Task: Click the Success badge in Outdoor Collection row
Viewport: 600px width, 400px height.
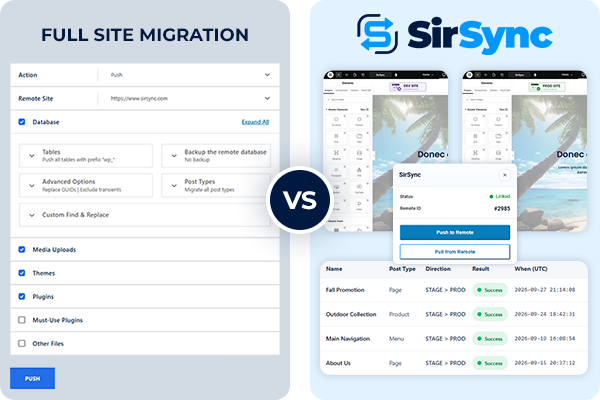Action: (x=490, y=314)
